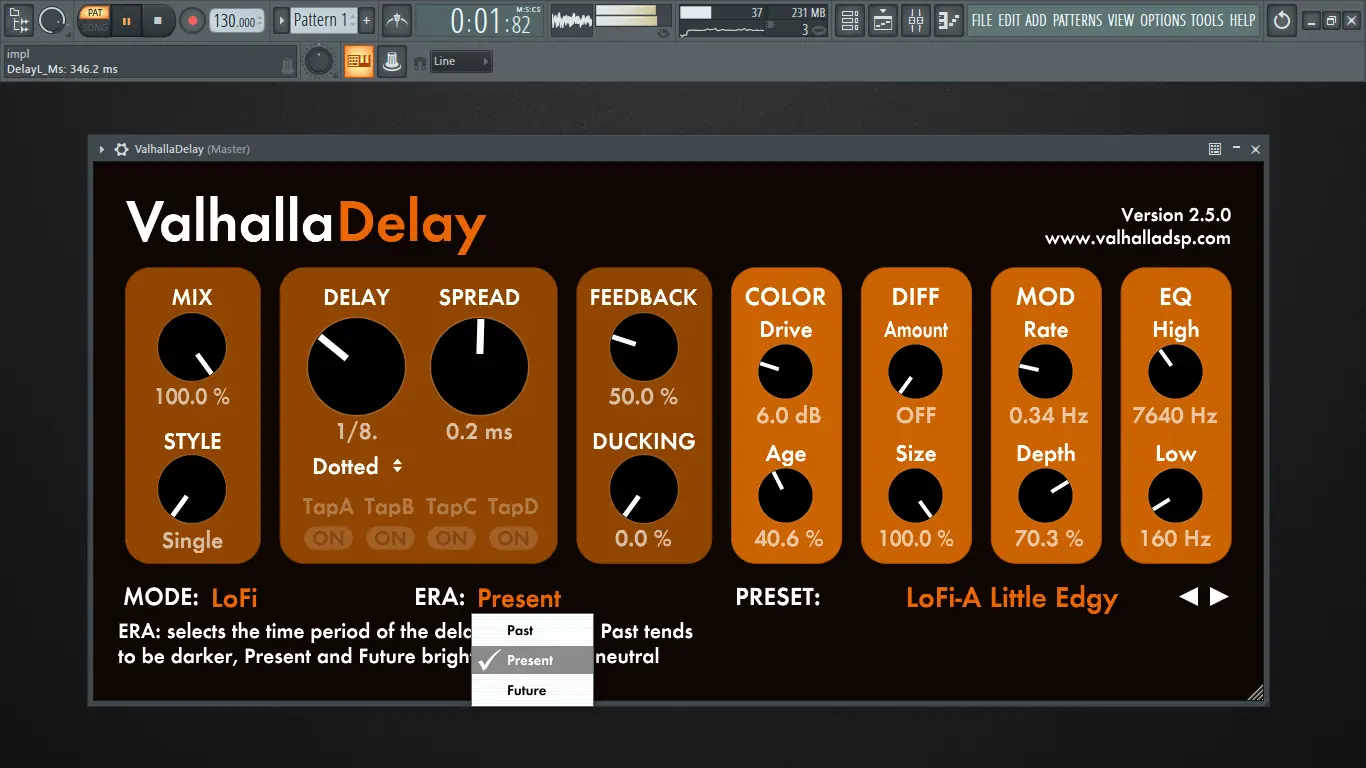Viewport: 1366px width, 768px height.
Task: Toggle TapA ON switch
Action: pyautogui.click(x=328, y=538)
